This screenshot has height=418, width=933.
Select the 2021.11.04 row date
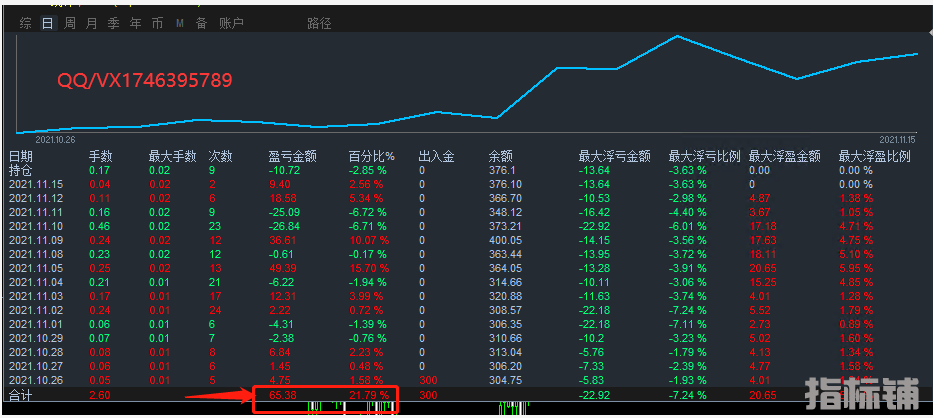(x=36, y=282)
